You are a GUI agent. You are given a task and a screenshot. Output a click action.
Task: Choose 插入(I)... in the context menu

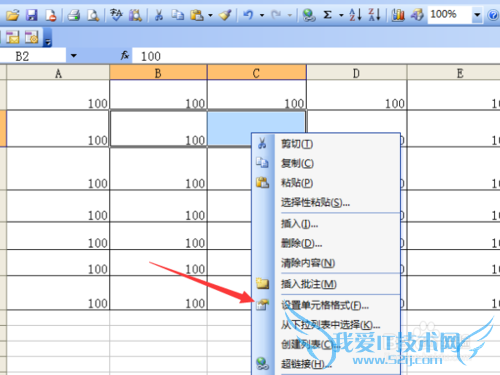tap(327, 224)
